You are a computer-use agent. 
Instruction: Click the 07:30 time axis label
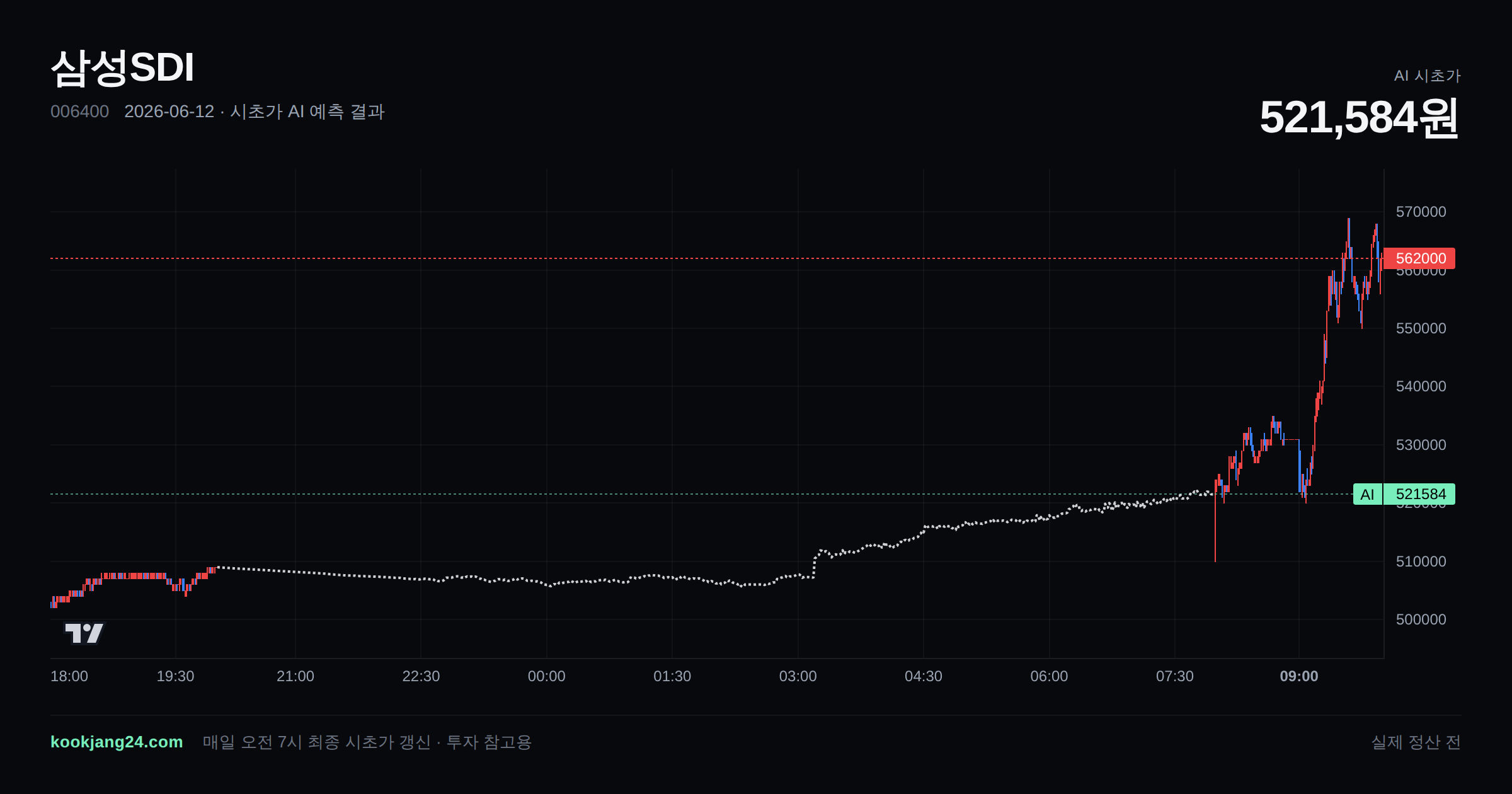click(1175, 676)
